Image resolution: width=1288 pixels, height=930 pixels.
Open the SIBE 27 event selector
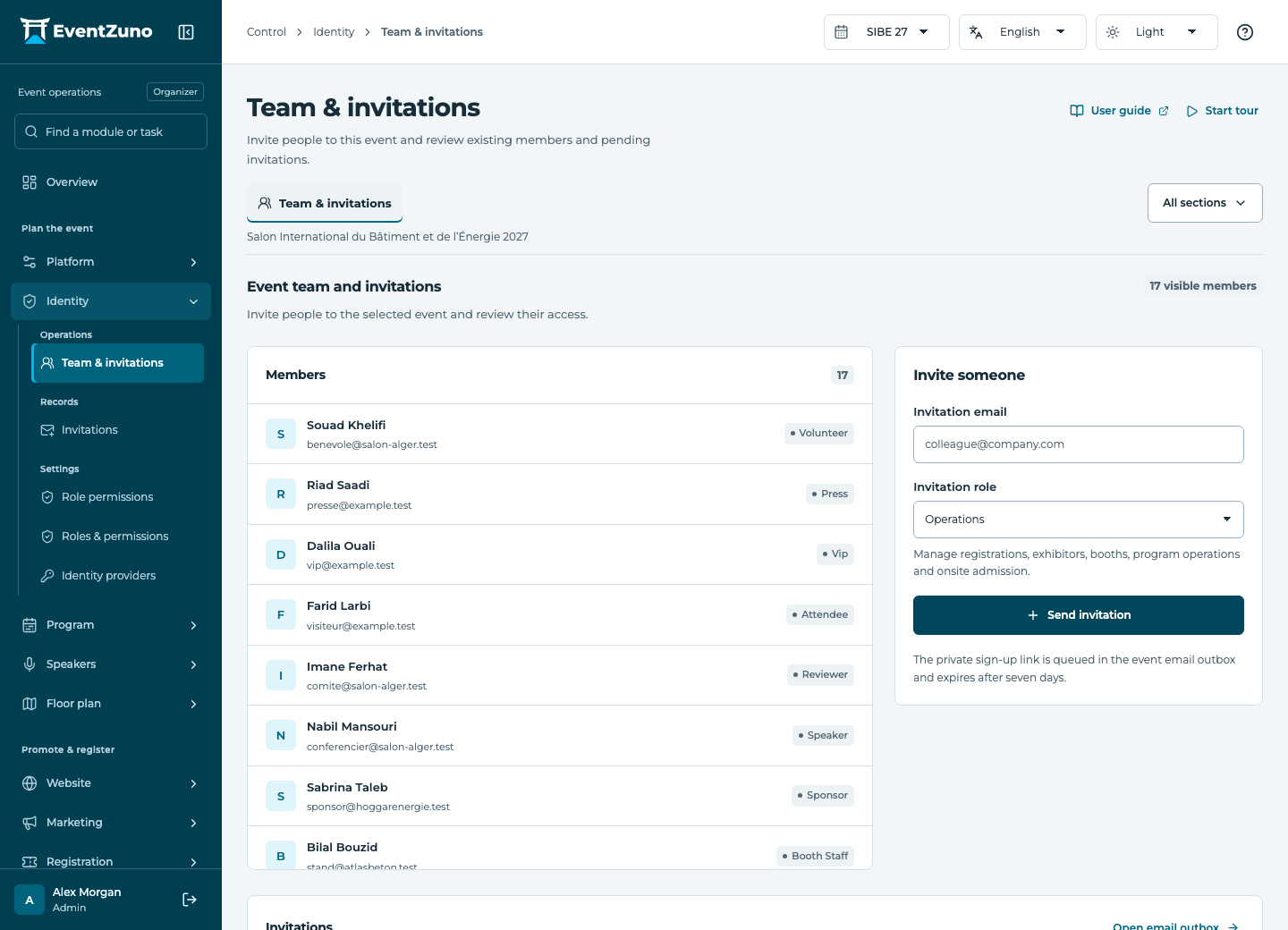[886, 32]
